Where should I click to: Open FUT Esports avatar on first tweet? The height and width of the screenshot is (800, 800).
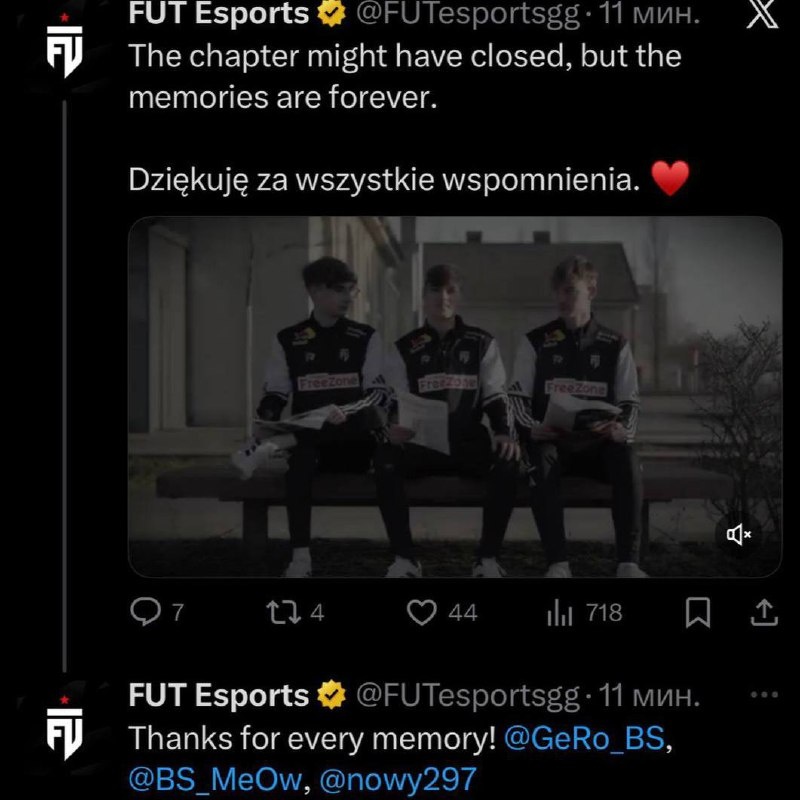(x=64, y=46)
